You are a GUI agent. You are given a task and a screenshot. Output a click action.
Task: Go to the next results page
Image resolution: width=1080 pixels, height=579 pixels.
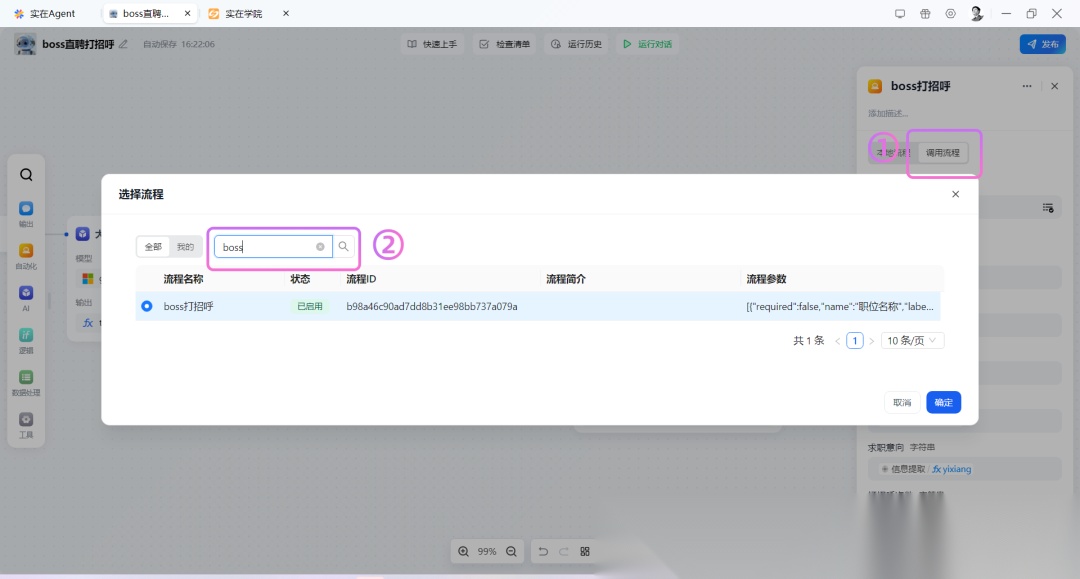871,341
